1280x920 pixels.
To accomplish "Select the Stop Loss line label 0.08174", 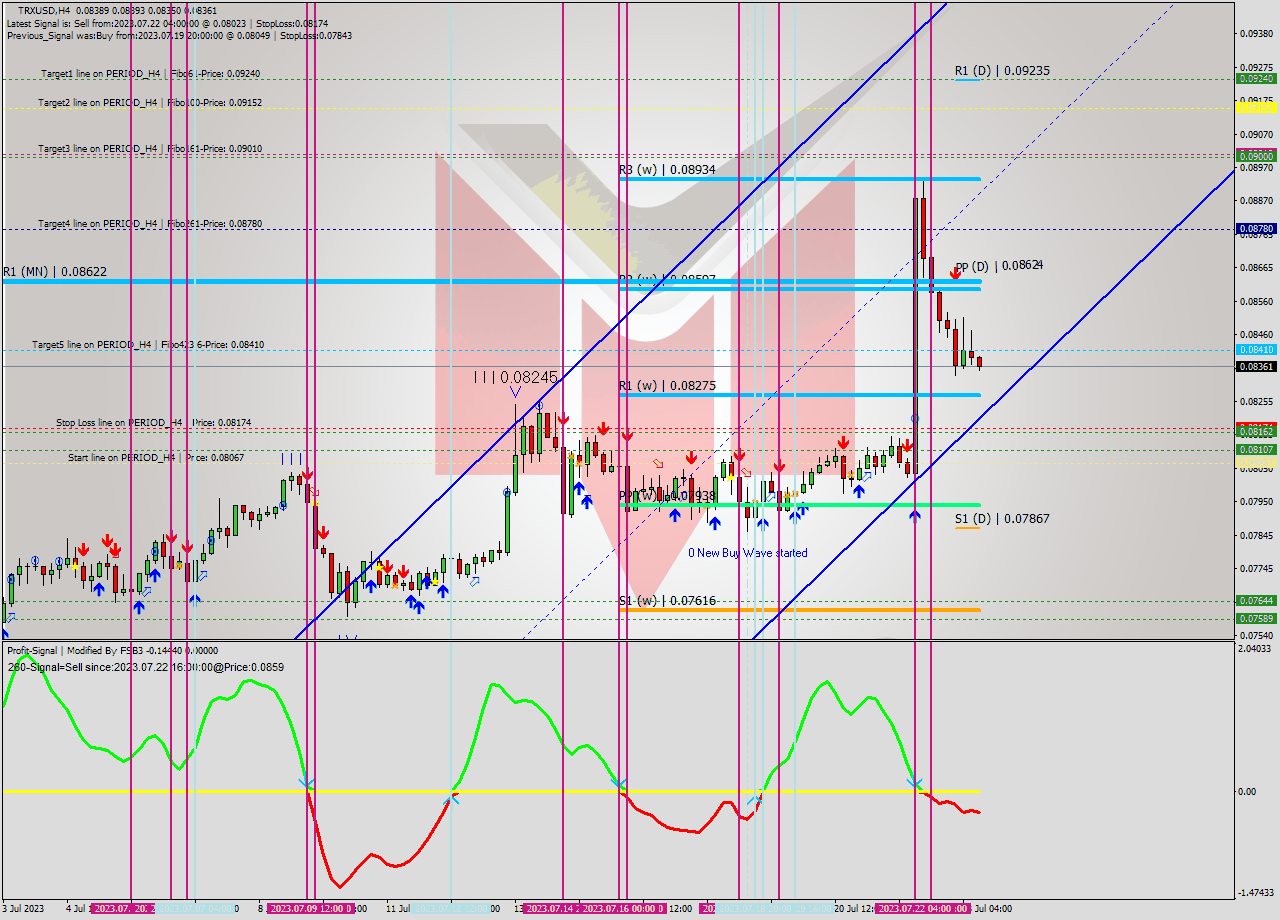I will (x=153, y=423).
